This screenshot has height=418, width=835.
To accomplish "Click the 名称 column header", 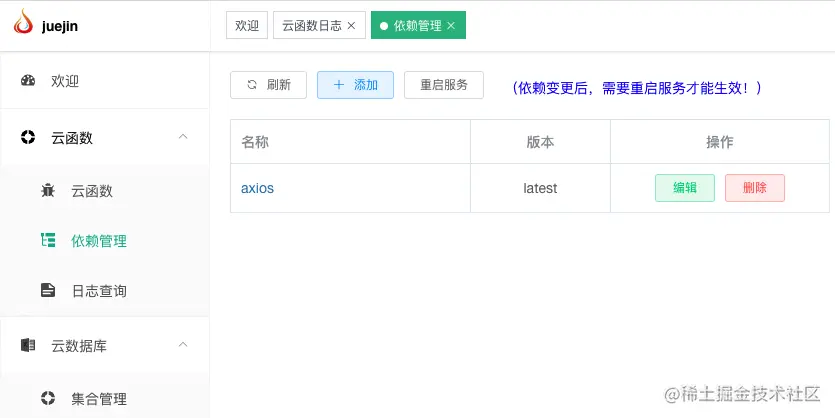I will tap(350, 142).
